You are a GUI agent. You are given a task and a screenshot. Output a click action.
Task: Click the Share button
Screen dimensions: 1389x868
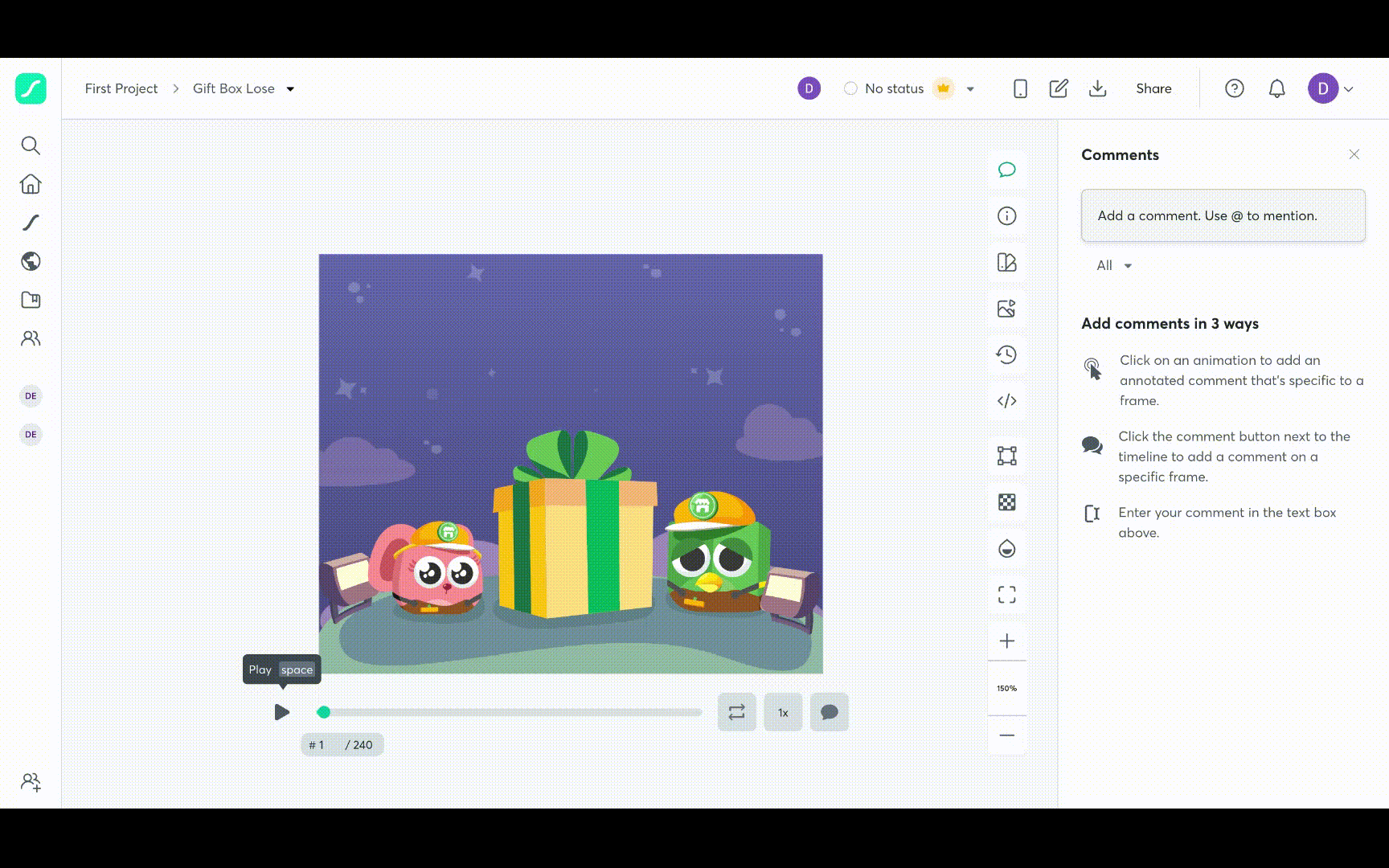[1153, 88]
